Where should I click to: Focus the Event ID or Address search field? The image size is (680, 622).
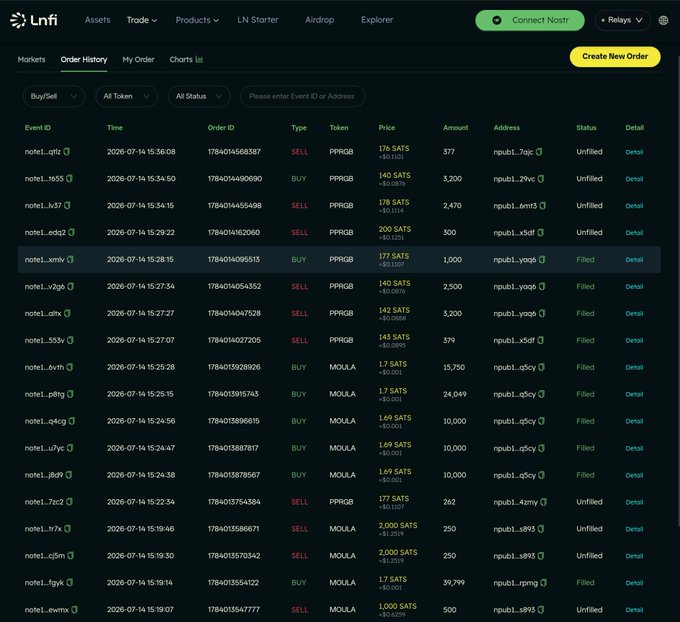coord(302,96)
